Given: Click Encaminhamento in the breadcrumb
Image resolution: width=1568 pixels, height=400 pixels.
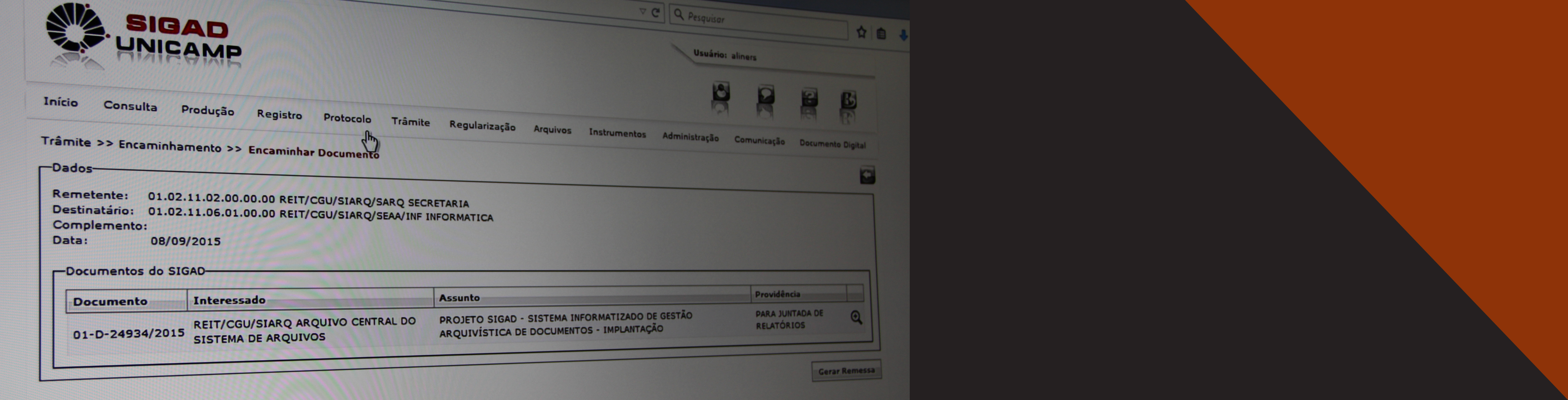Looking at the screenshot, I should pyautogui.click(x=170, y=146).
